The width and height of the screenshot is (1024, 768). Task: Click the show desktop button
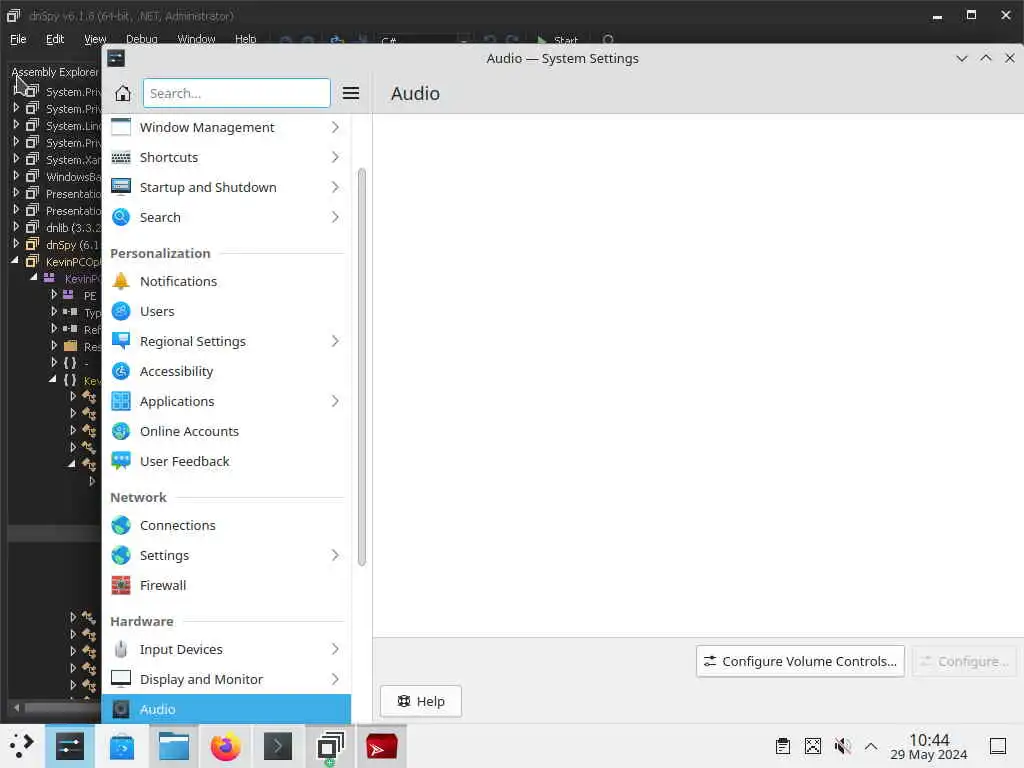pyautogui.click(x=998, y=746)
